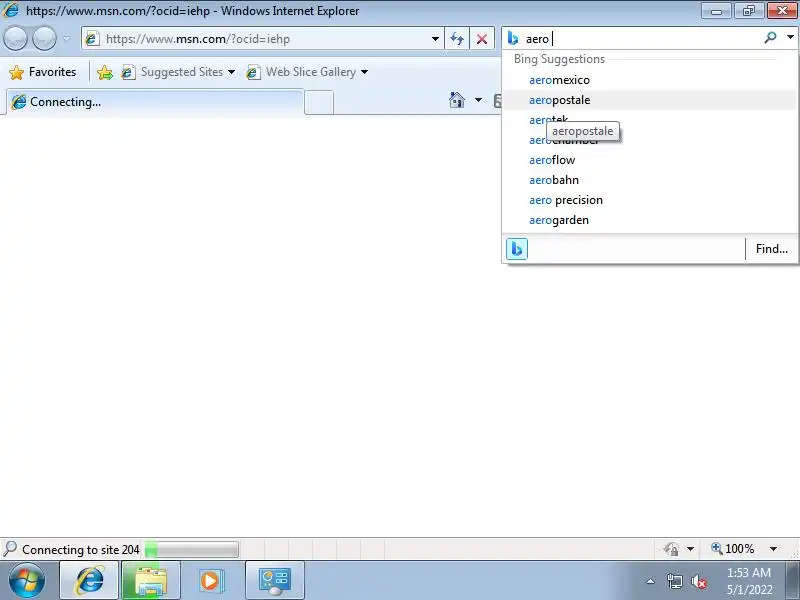This screenshot has height=600, width=800.
Task: Expand the zoom level dropdown arrow
Action: (773, 549)
